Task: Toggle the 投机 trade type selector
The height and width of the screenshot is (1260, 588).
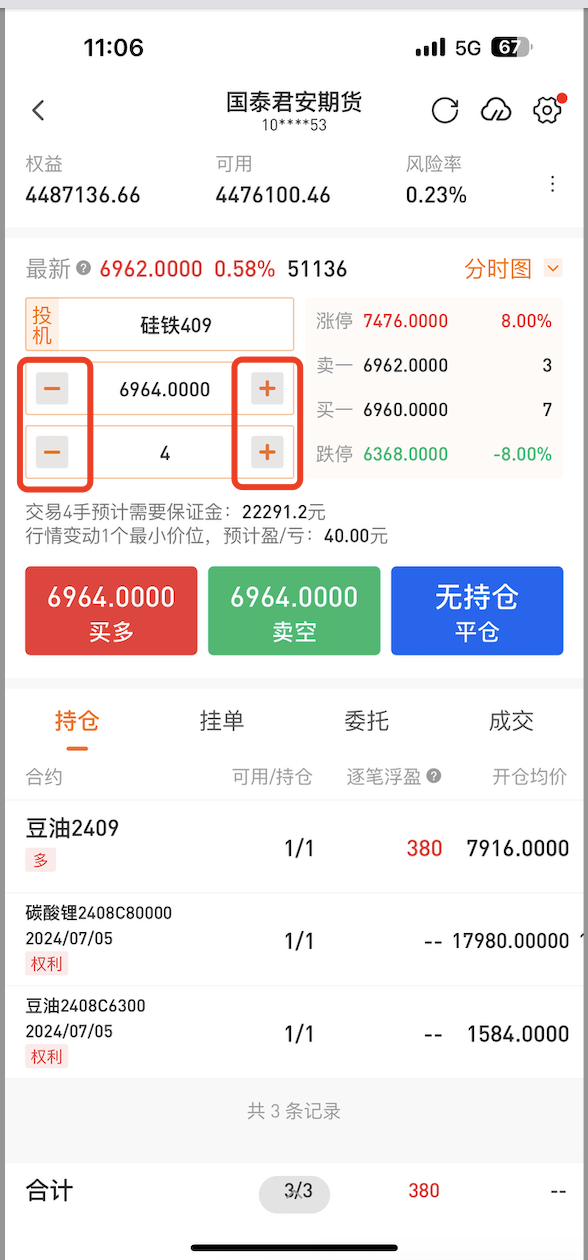Action: click(x=43, y=325)
